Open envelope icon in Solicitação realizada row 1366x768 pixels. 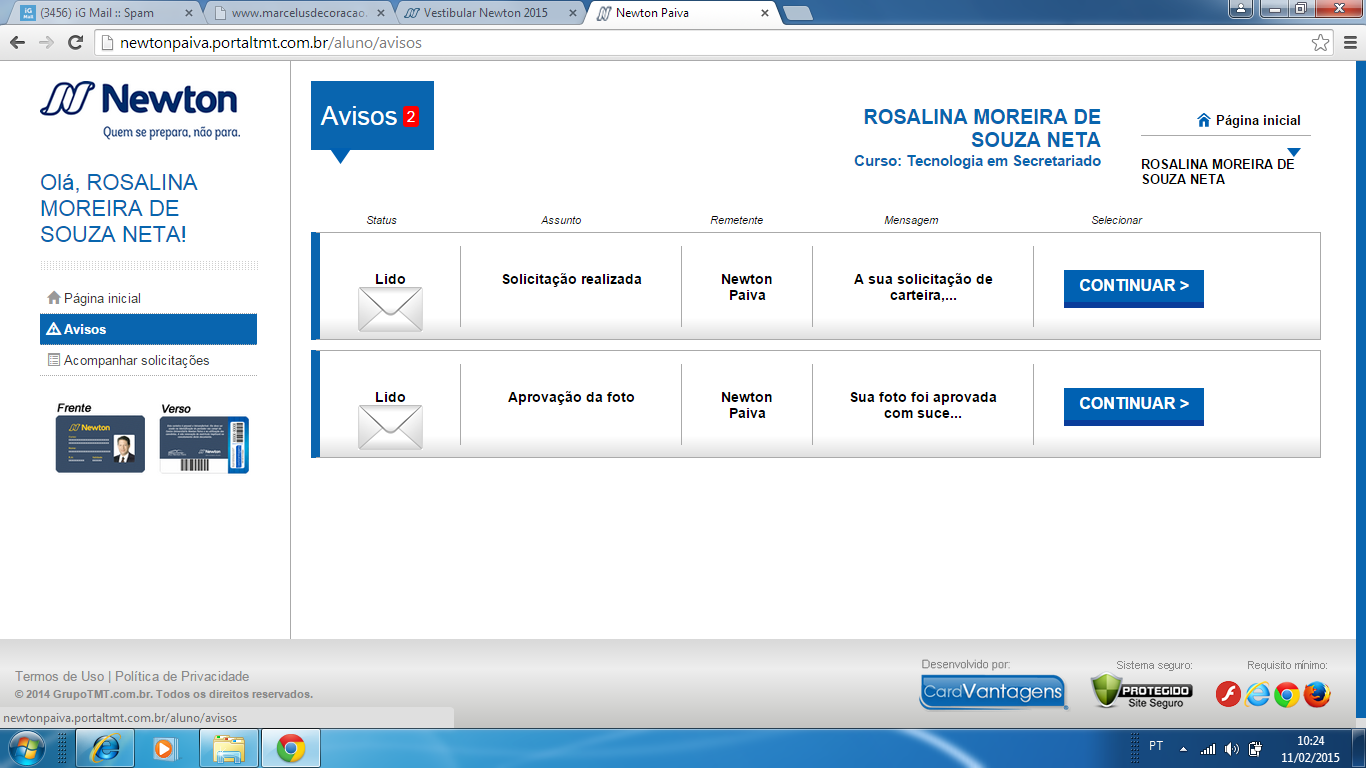click(390, 309)
